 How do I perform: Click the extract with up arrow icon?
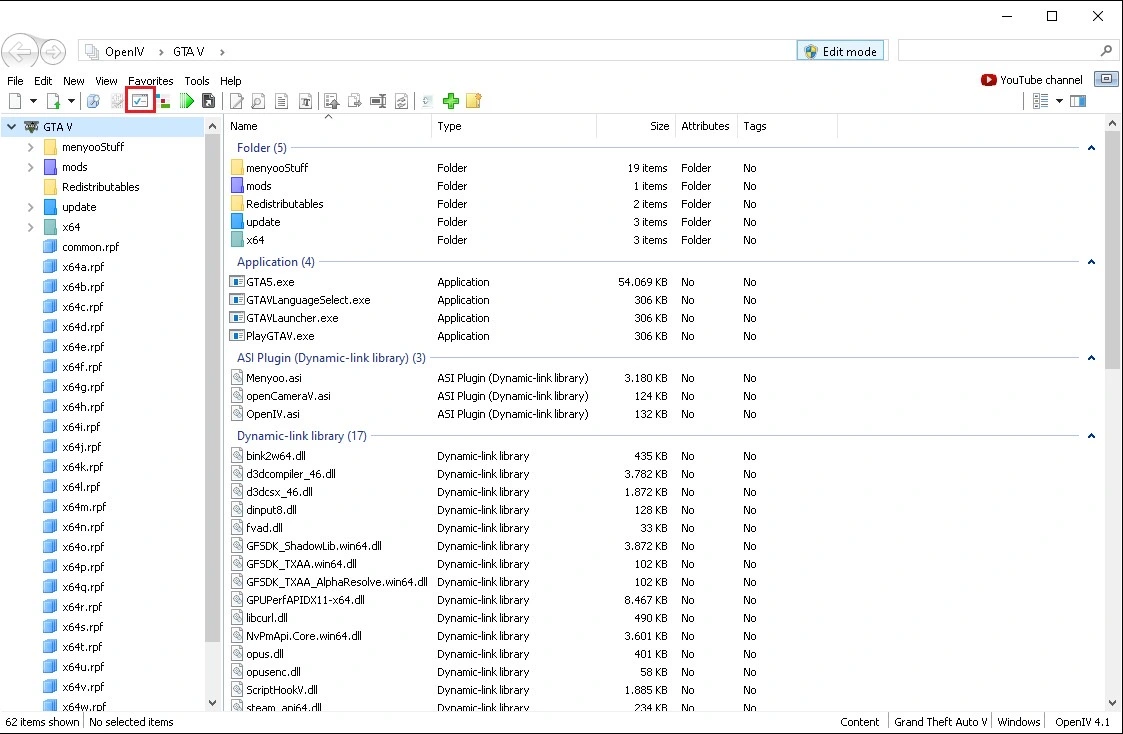coord(331,101)
